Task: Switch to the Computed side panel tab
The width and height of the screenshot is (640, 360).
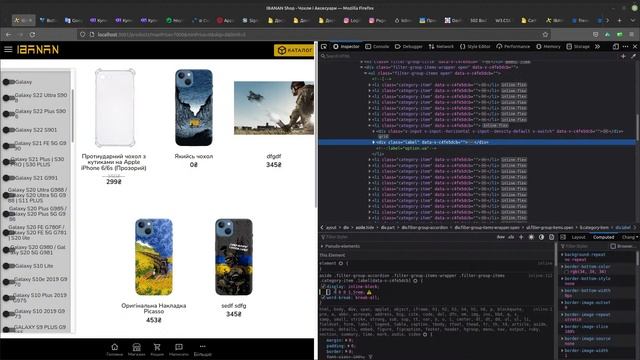Action: (603, 237)
